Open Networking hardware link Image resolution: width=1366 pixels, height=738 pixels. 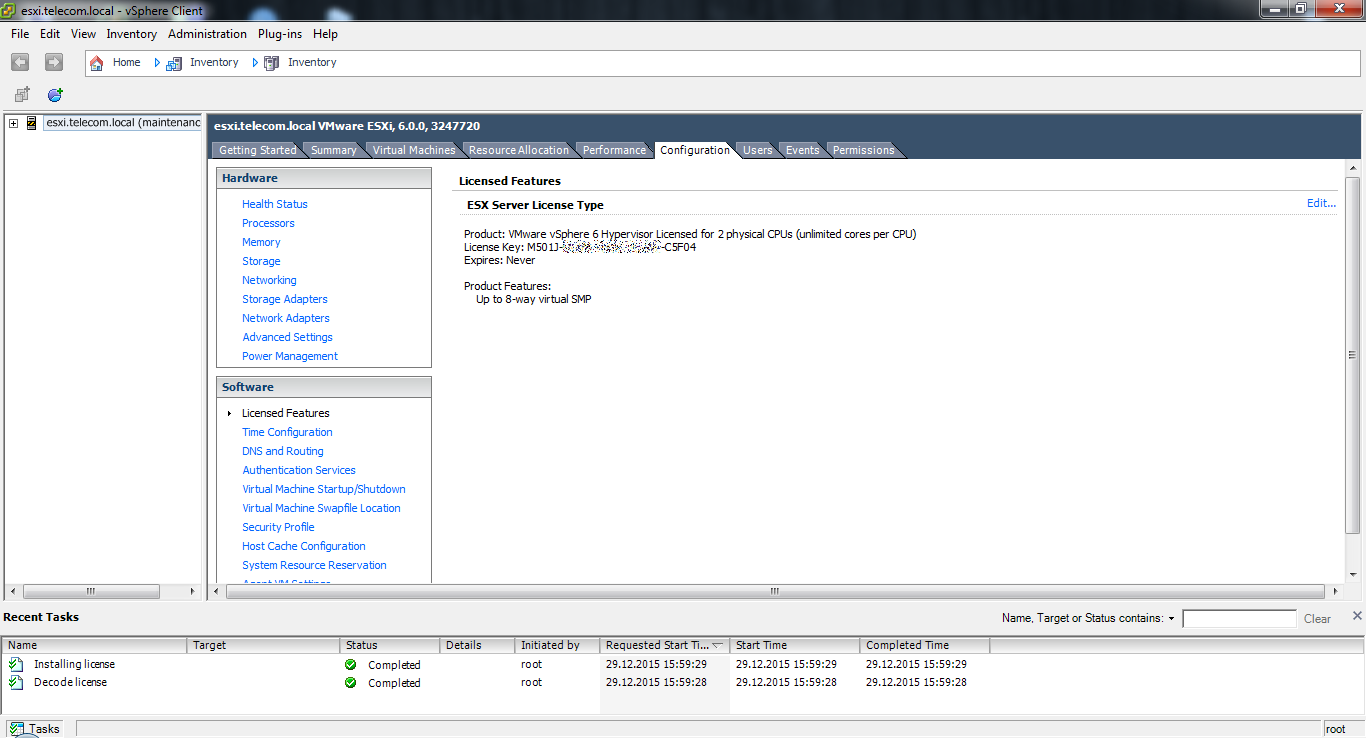269,280
